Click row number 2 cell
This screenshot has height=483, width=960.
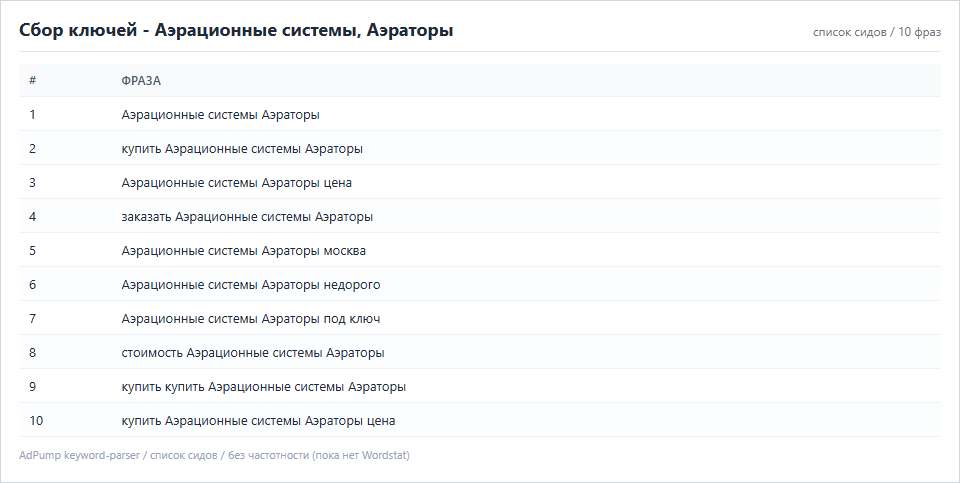coord(32,149)
